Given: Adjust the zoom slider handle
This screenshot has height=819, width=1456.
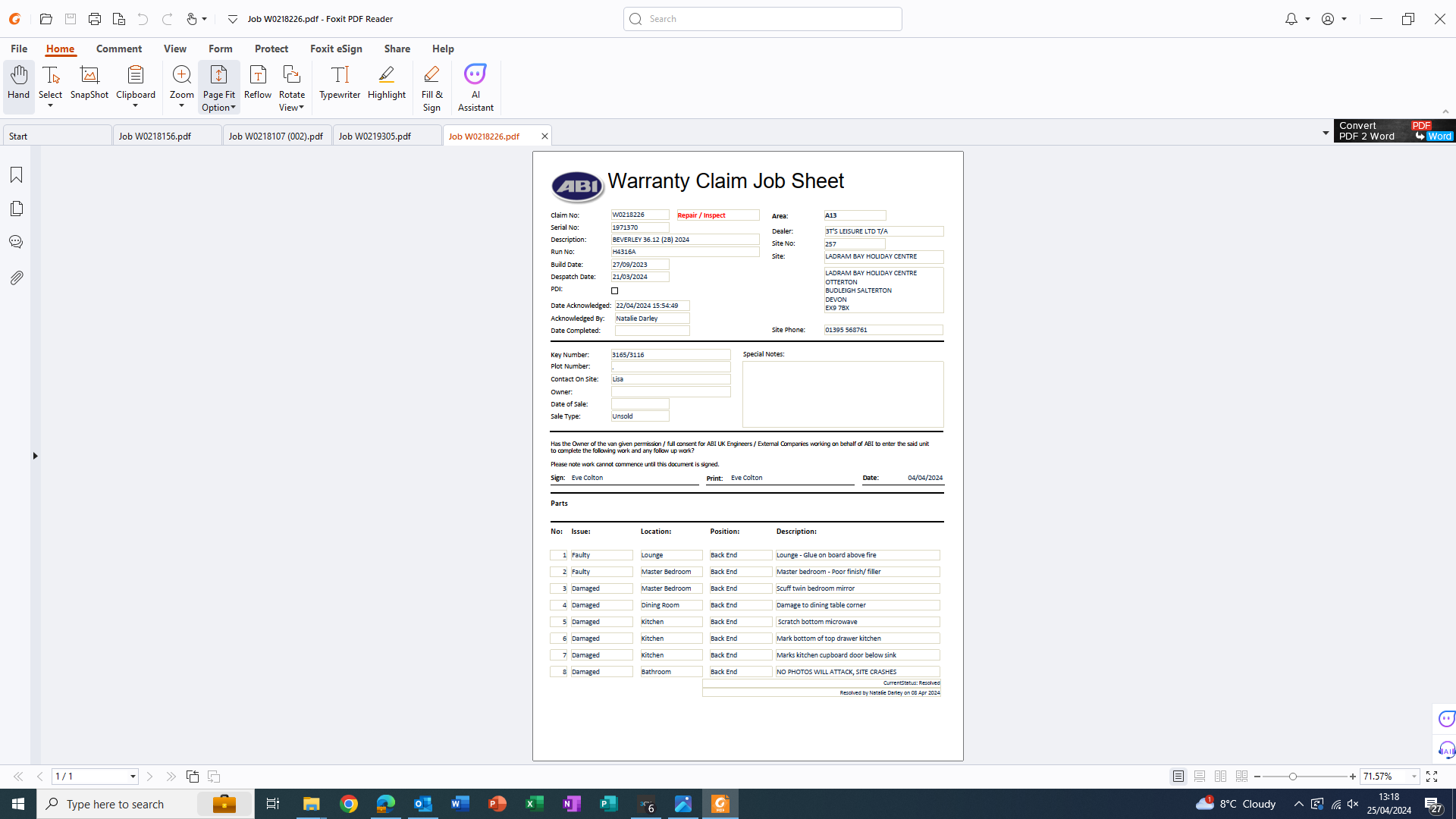Looking at the screenshot, I should [1293, 777].
